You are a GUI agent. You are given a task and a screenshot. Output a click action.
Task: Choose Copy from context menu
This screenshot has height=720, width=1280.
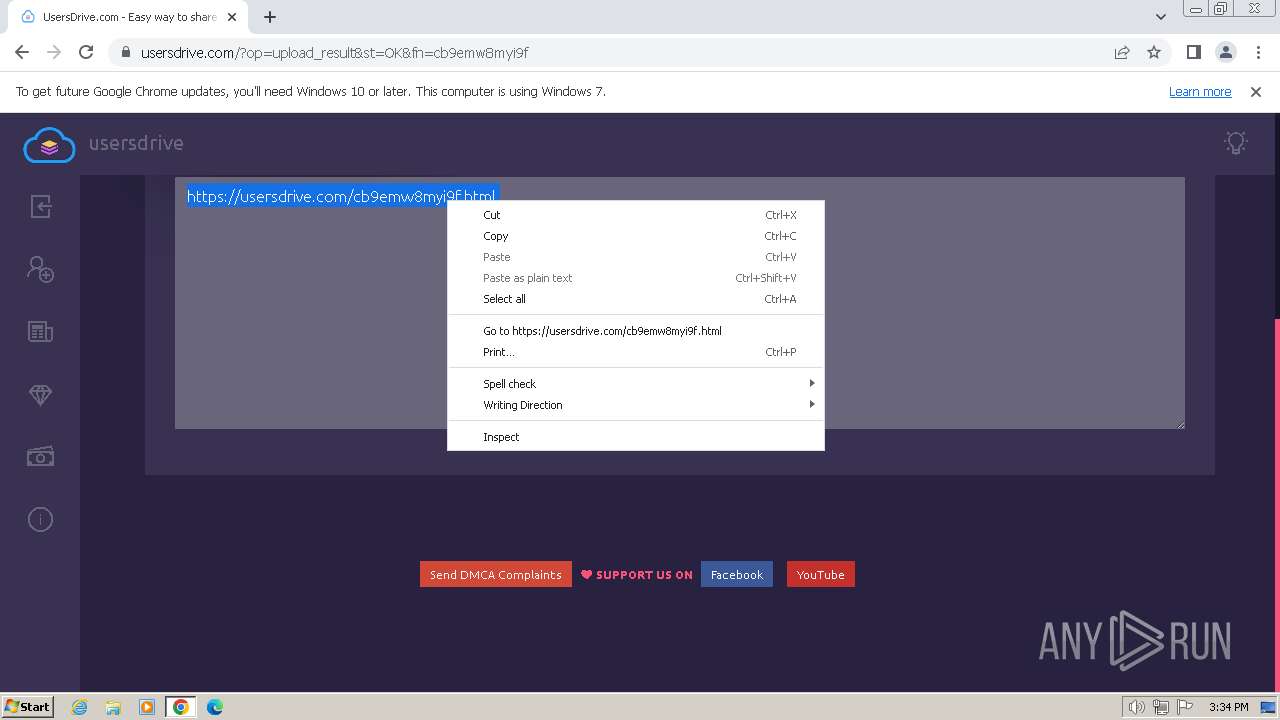(636, 236)
